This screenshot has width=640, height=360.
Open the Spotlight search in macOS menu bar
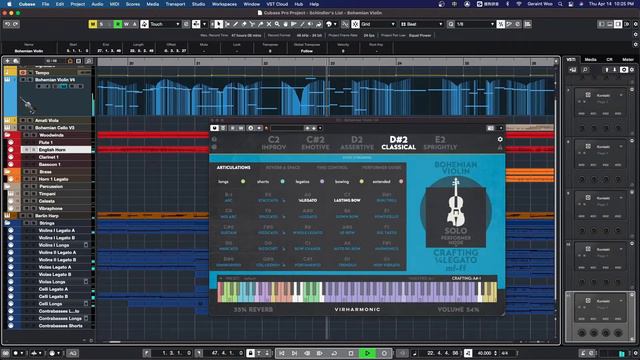[560, 4]
